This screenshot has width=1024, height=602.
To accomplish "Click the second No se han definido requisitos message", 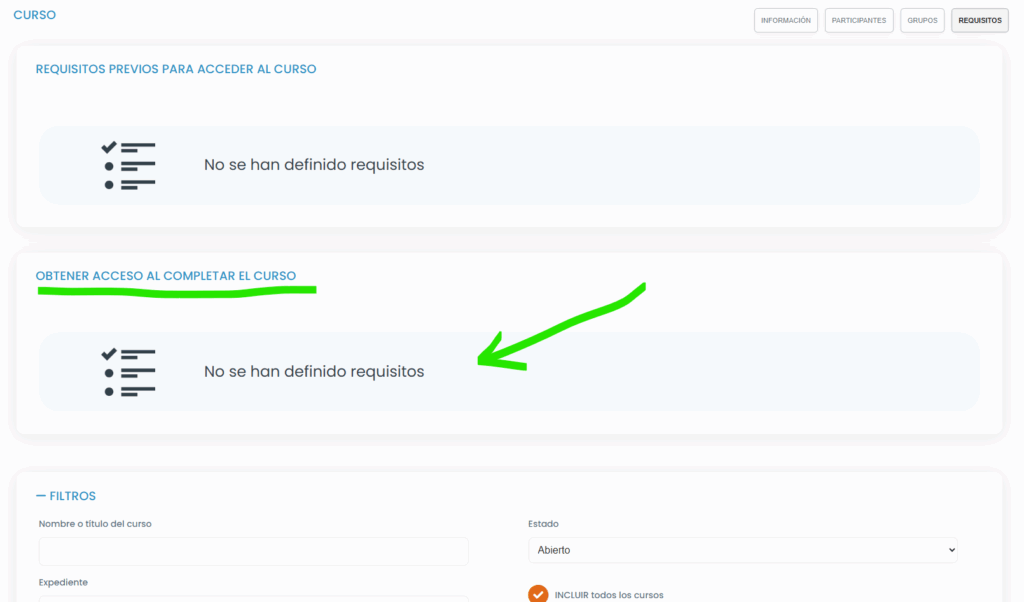I will pos(314,372).
